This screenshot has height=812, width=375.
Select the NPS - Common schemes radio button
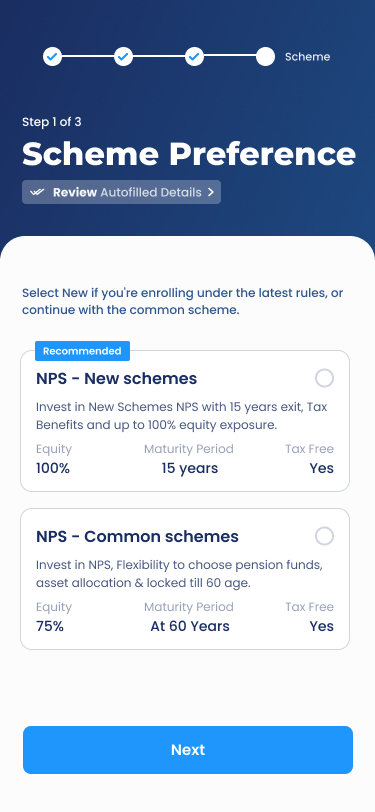click(x=324, y=536)
